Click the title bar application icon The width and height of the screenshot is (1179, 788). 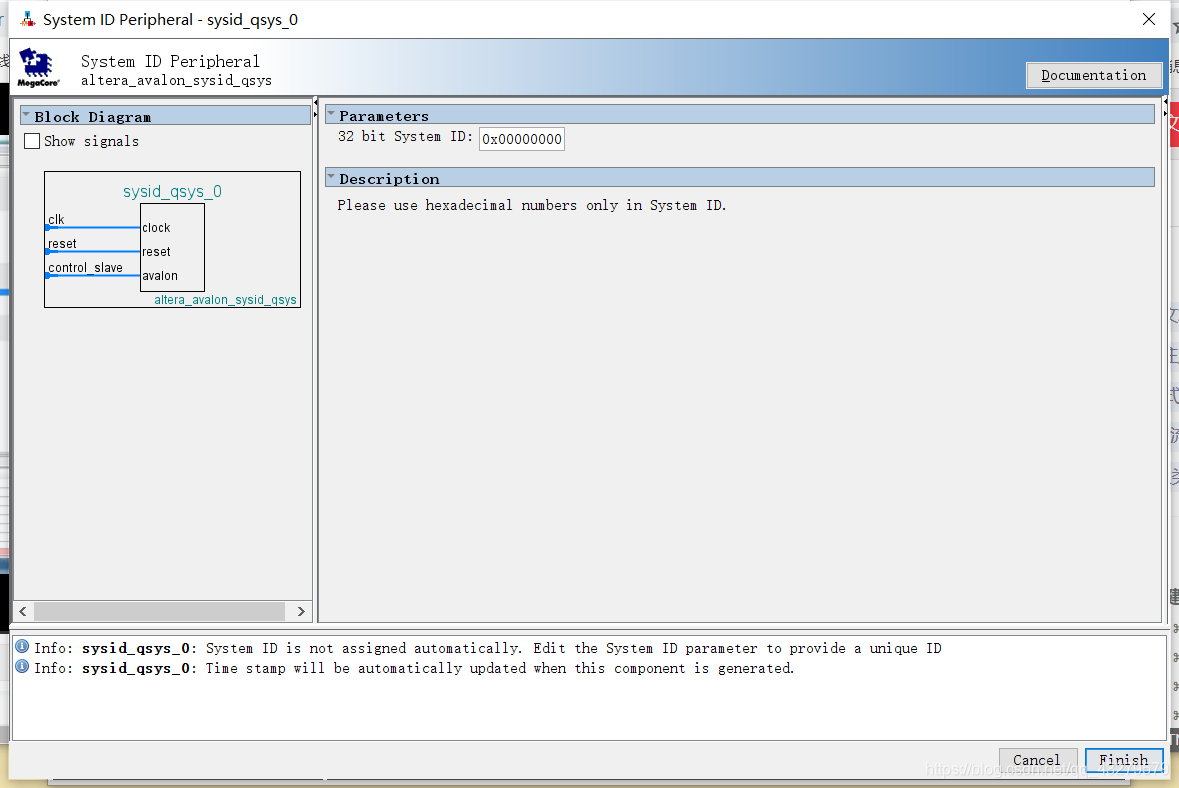pos(28,20)
